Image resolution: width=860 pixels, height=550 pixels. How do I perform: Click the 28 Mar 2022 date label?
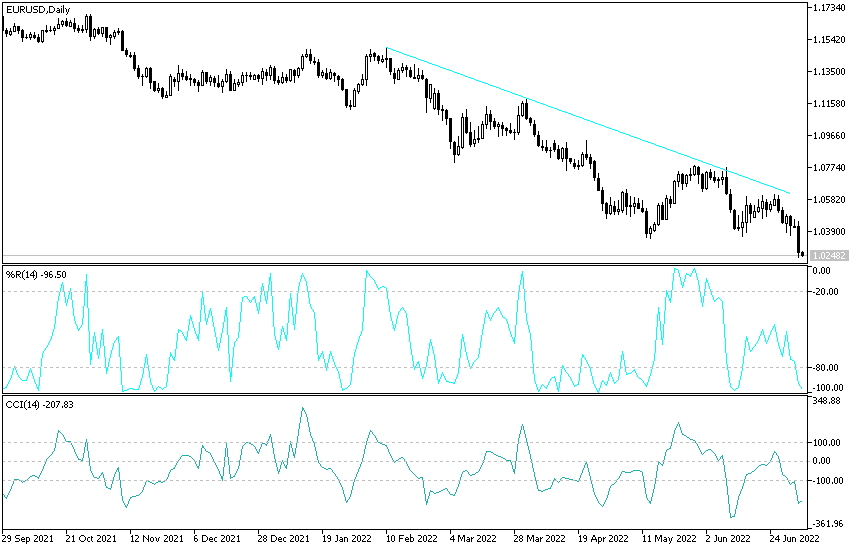pos(540,538)
